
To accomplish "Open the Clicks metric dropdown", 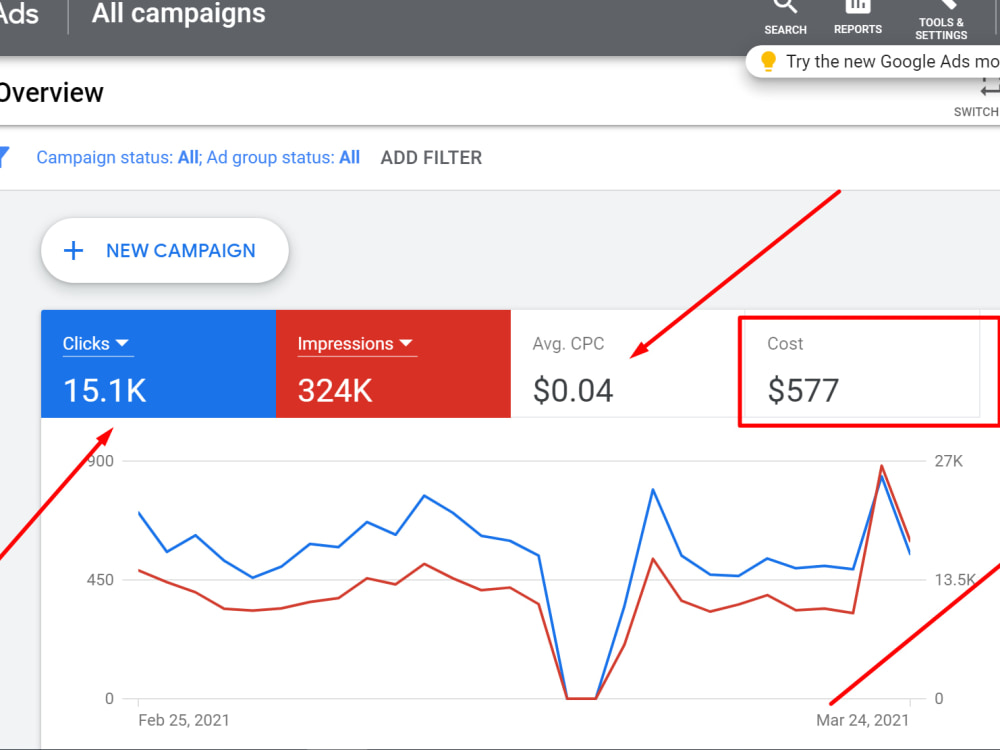I will point(96,344).
